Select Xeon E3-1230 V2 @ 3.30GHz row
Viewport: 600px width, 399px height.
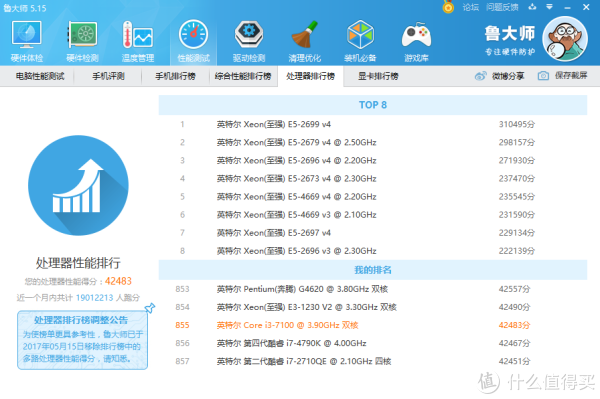tap(373, 307)
